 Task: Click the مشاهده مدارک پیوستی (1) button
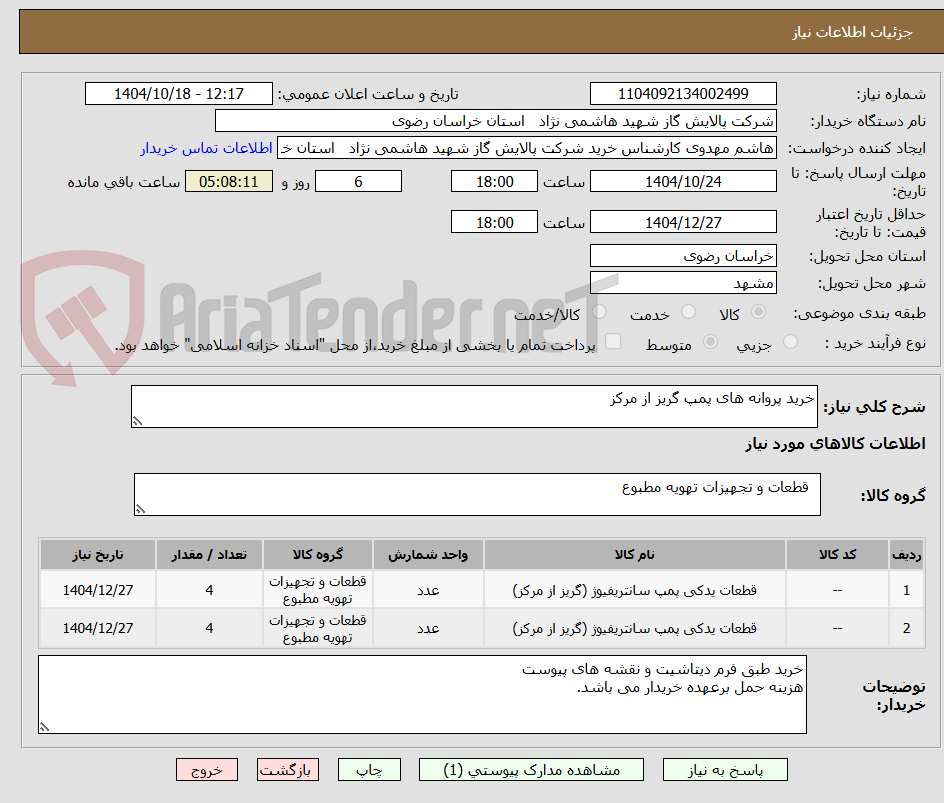(x=532, y=770)
